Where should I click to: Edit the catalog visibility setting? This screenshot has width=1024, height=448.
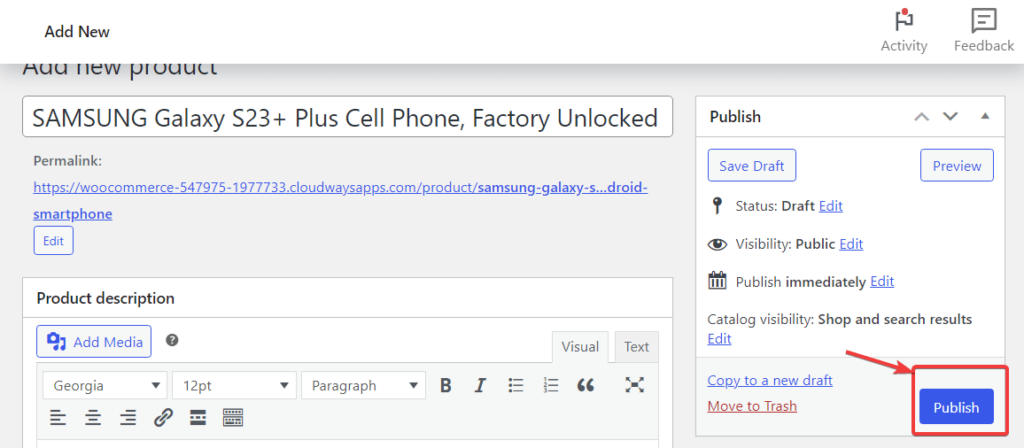719,339
